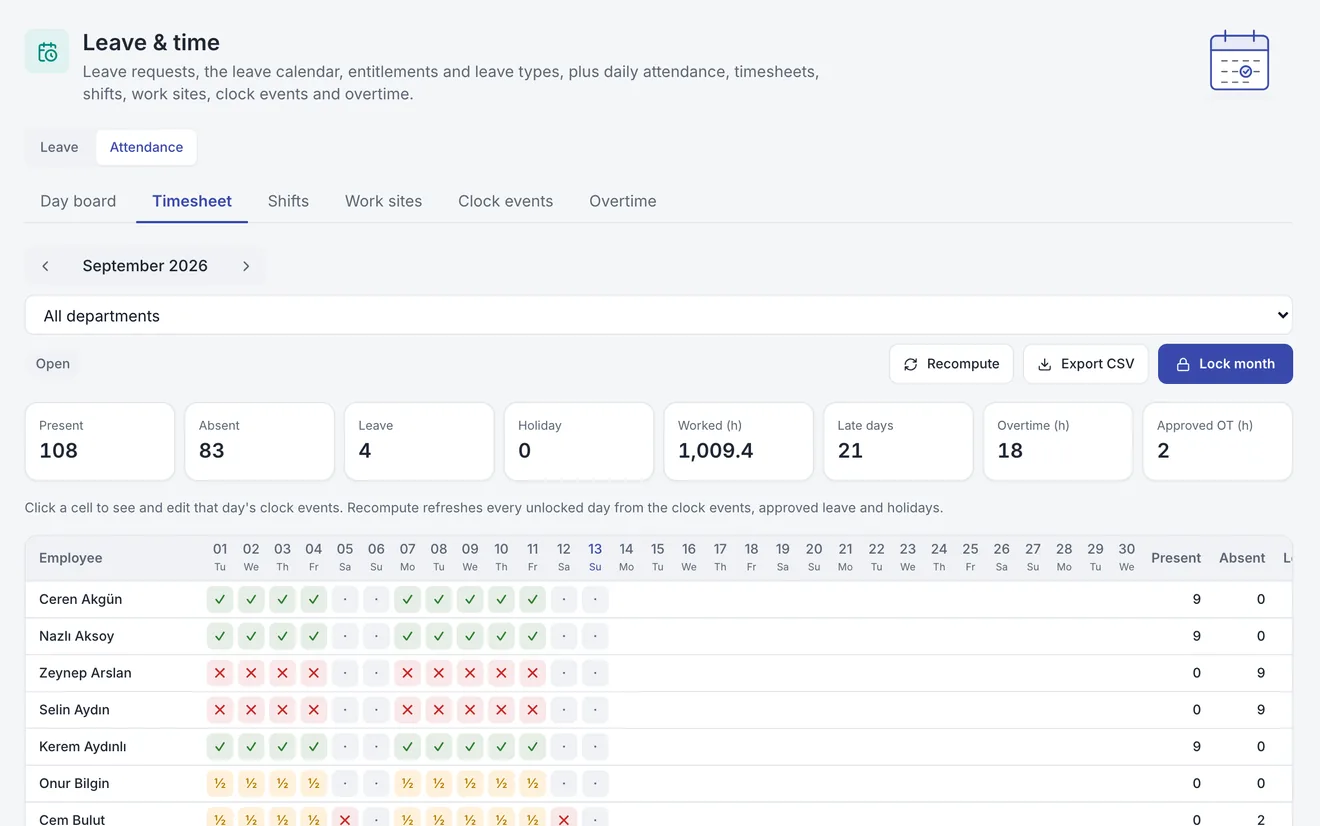Open Nazlı Aksoy's day 07 check cell
The width and height of the screenshot is (1320, 826).
(x=407, y=636)
